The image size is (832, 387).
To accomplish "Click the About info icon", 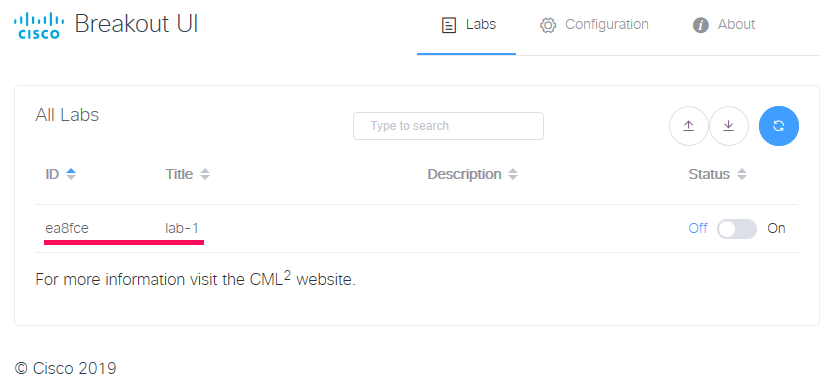I will (x=700, y=25).
